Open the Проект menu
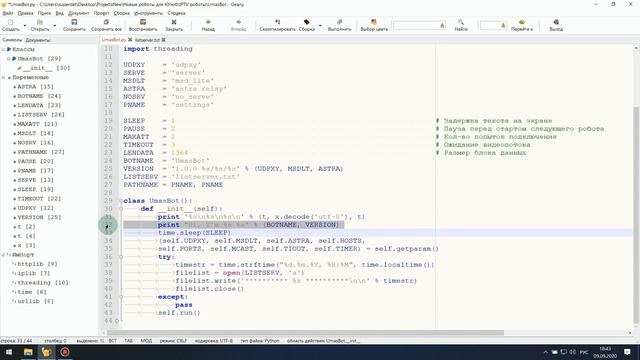This screenshot has width=640, height=360. [x=101, y=13]
